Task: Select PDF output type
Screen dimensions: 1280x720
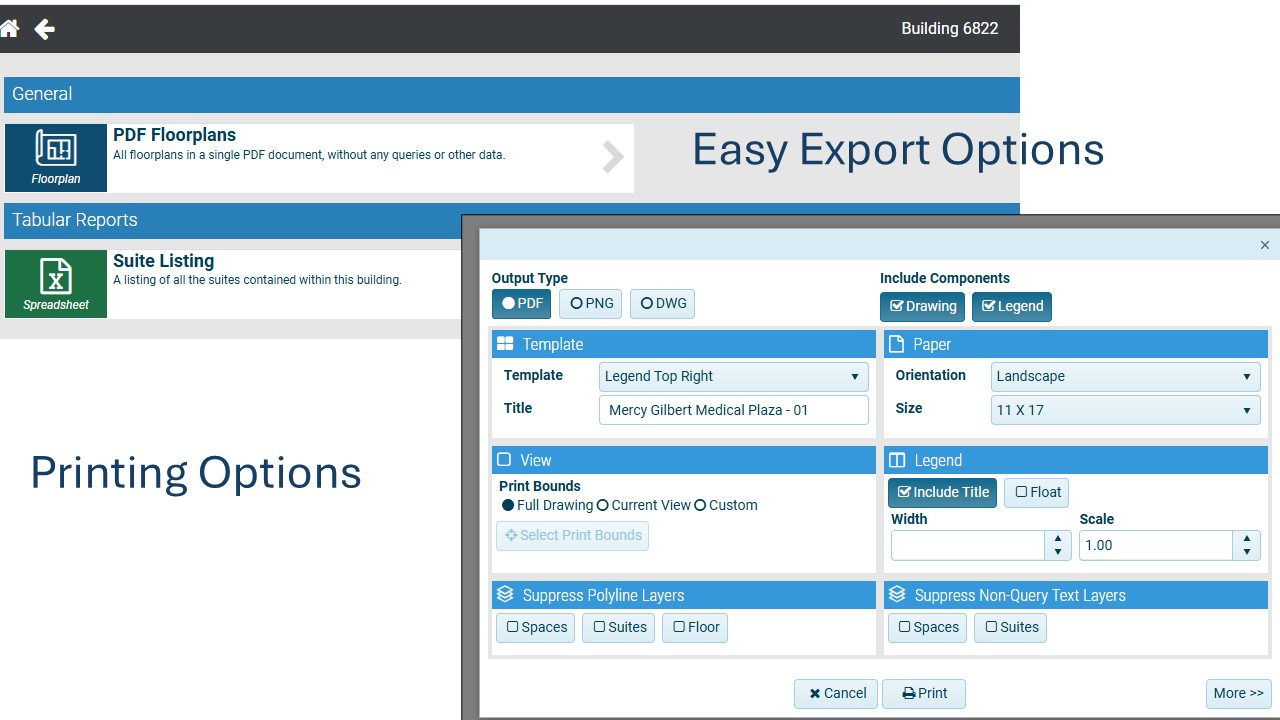Action: point(521,304)
